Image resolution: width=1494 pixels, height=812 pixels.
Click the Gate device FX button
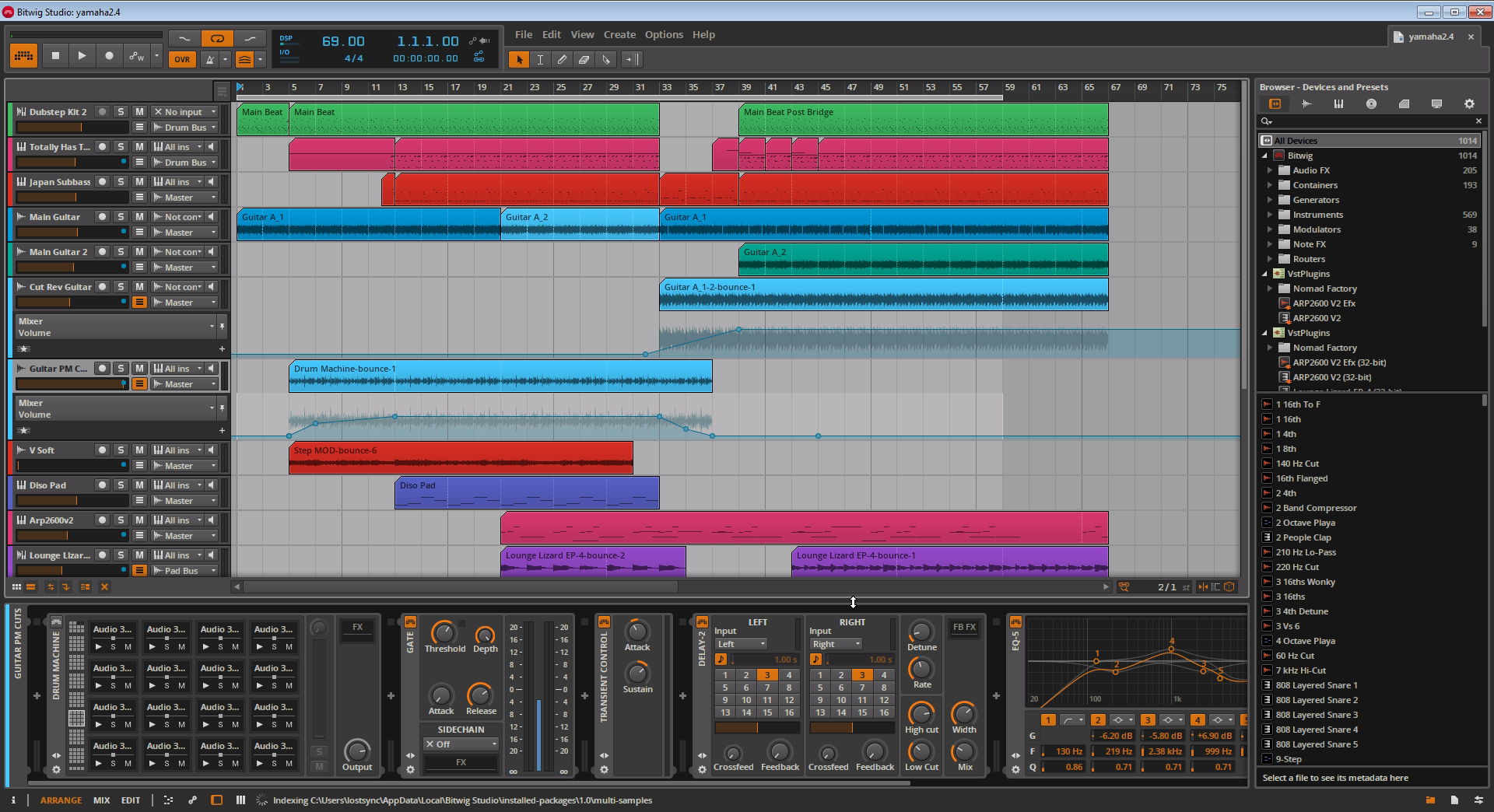(461, 763)
